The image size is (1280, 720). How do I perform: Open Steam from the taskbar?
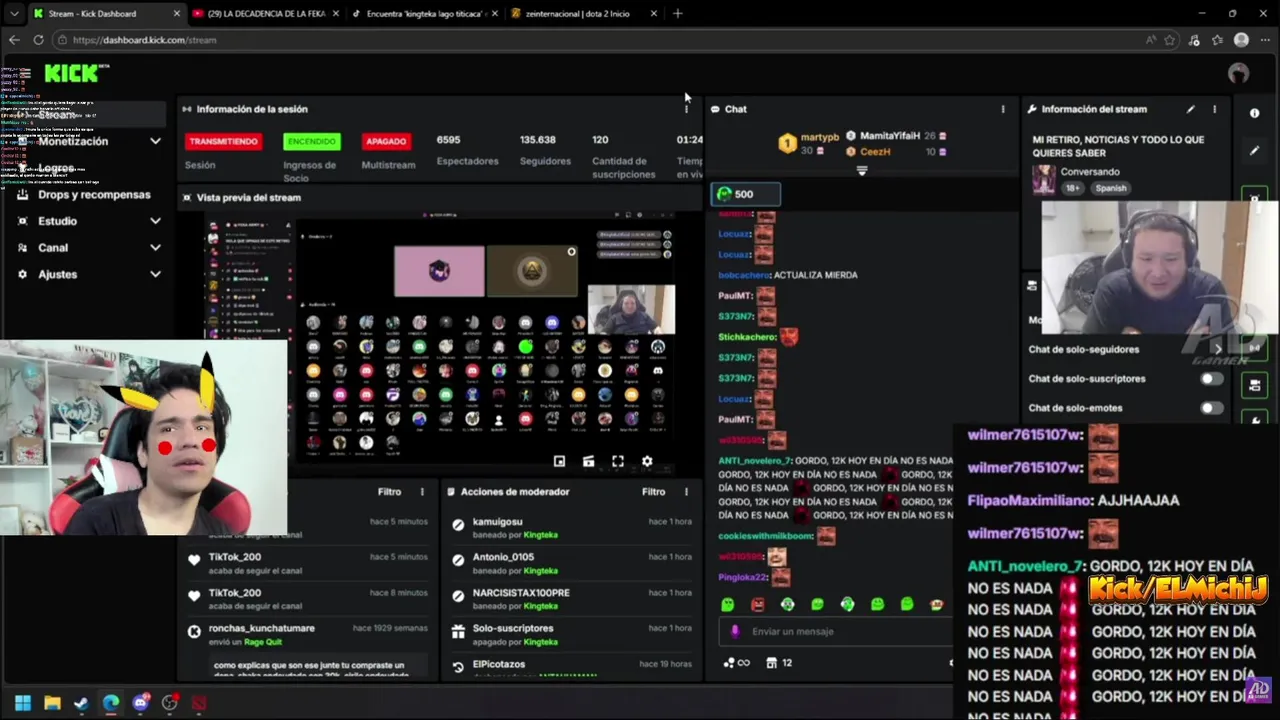81,703
